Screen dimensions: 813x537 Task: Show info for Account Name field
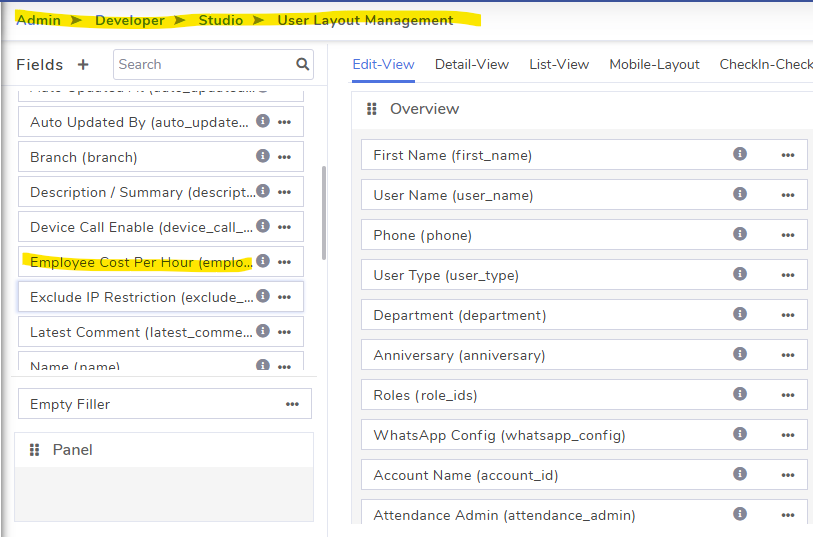[x=740, y=474]
